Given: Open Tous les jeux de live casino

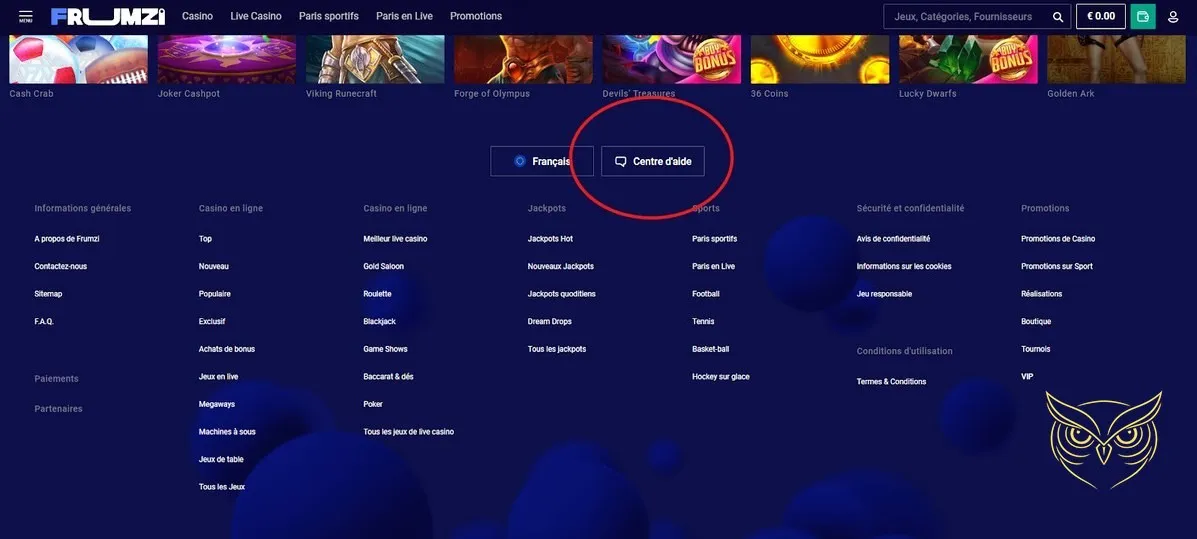Looking at the screenshot, I should click(408, 431).
